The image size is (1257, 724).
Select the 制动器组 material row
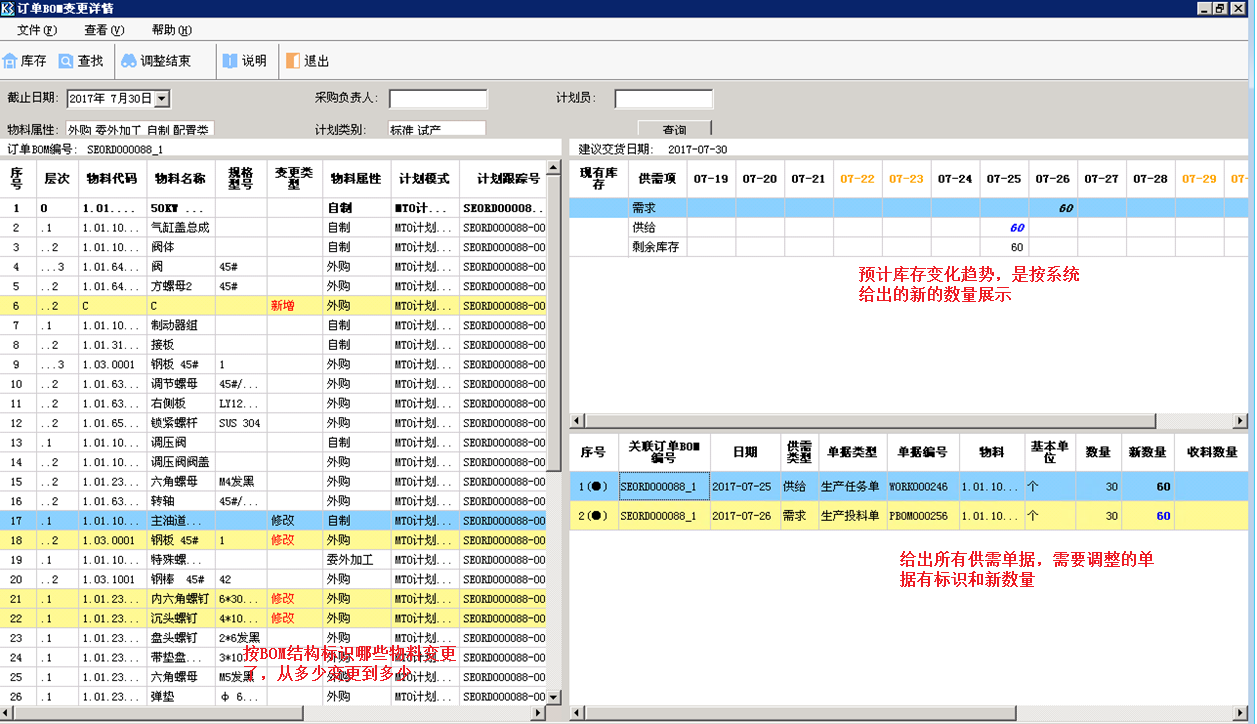[274, 325]
